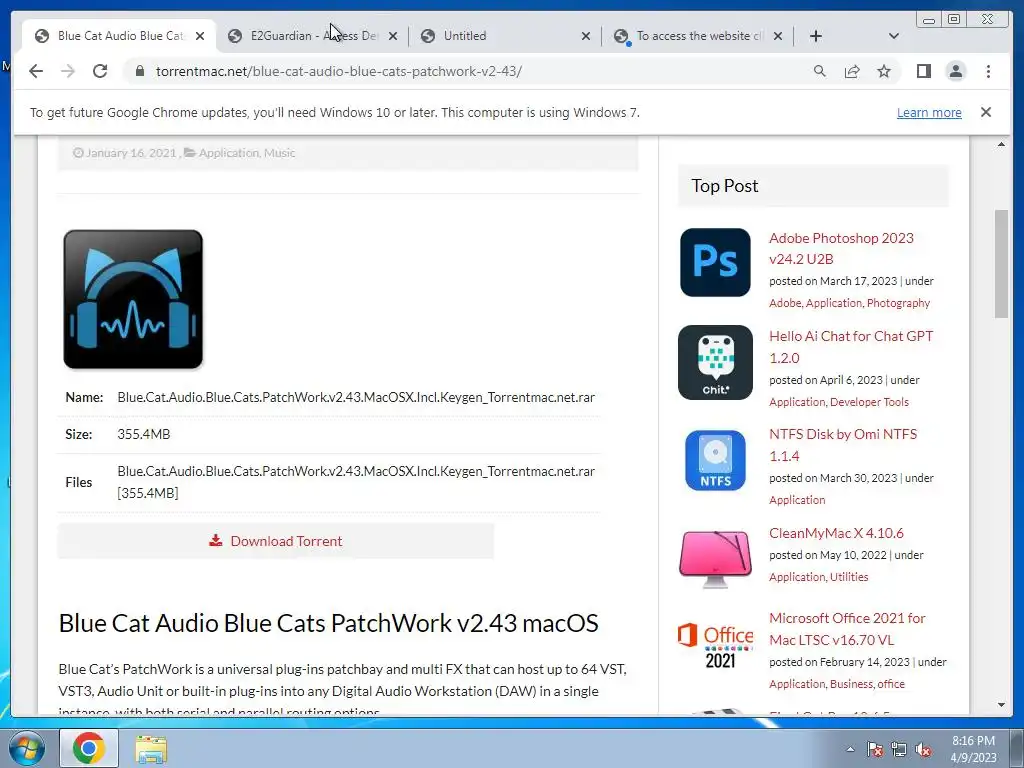The image size is (1024, 768).
Task: Open the Music category link under the date
Action: [x=280, y=153]
